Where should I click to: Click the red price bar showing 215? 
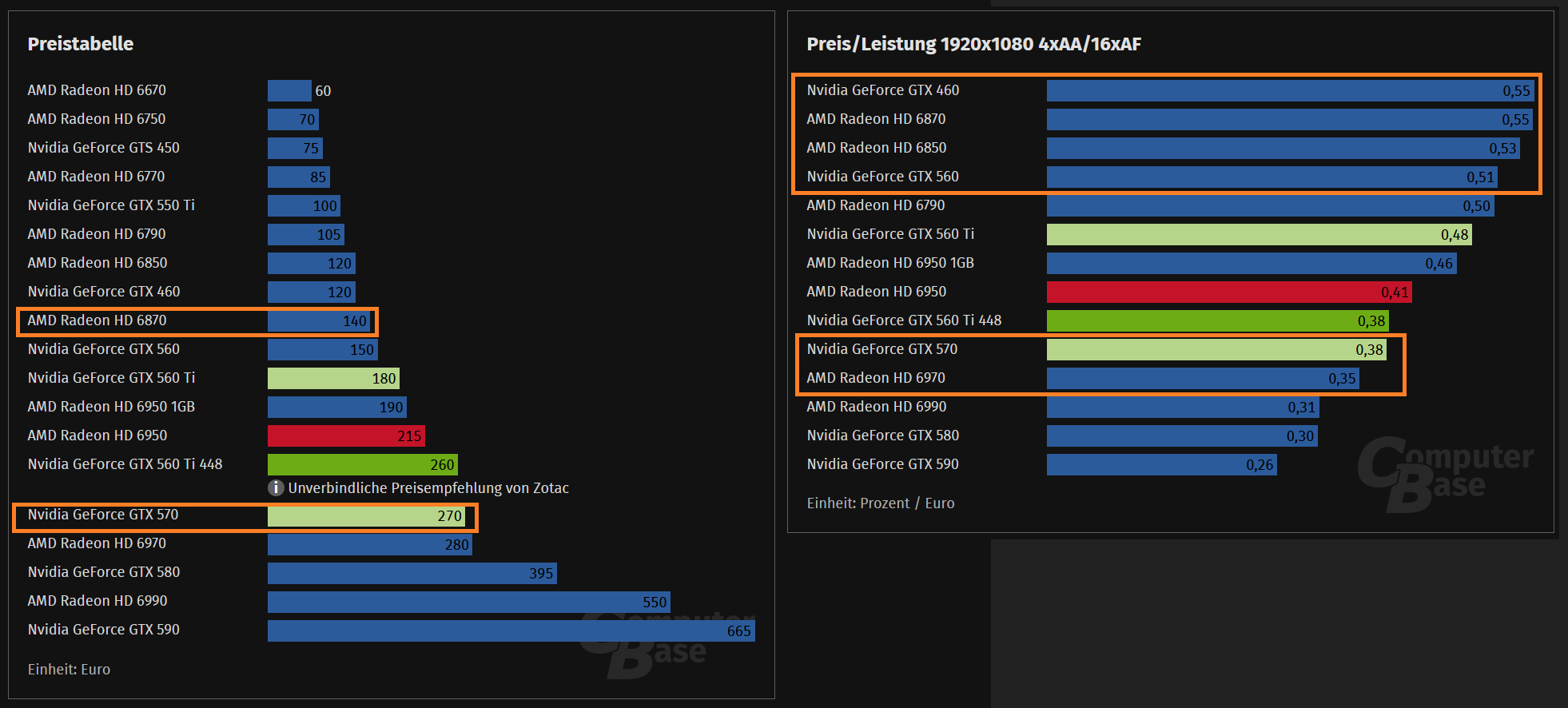[x=346, y=436]
